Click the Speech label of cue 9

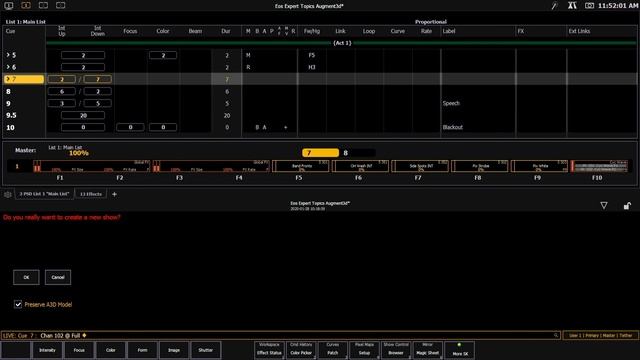(x=451, y=103)
